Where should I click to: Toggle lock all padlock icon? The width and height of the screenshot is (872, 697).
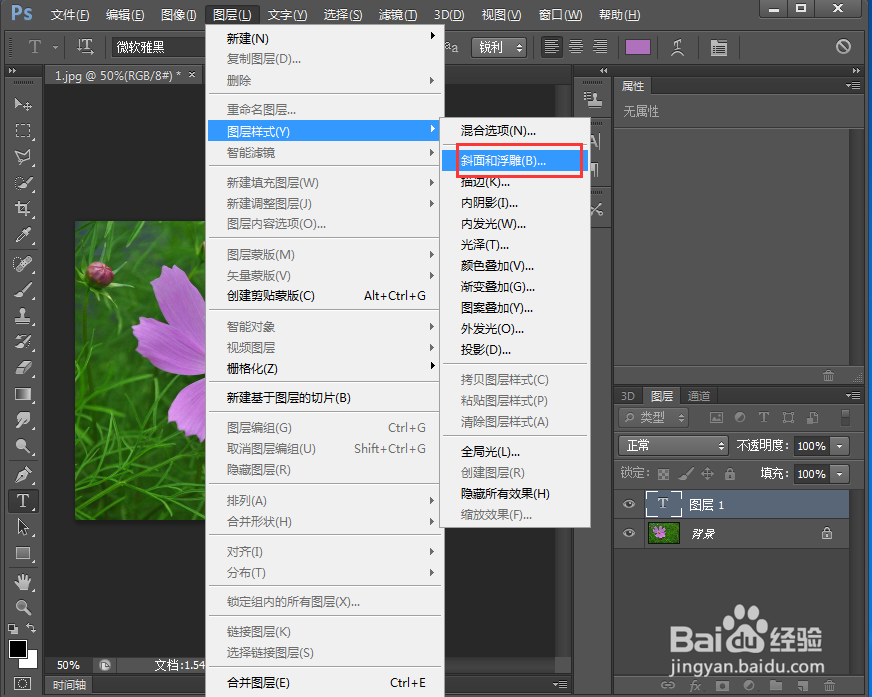730,474
